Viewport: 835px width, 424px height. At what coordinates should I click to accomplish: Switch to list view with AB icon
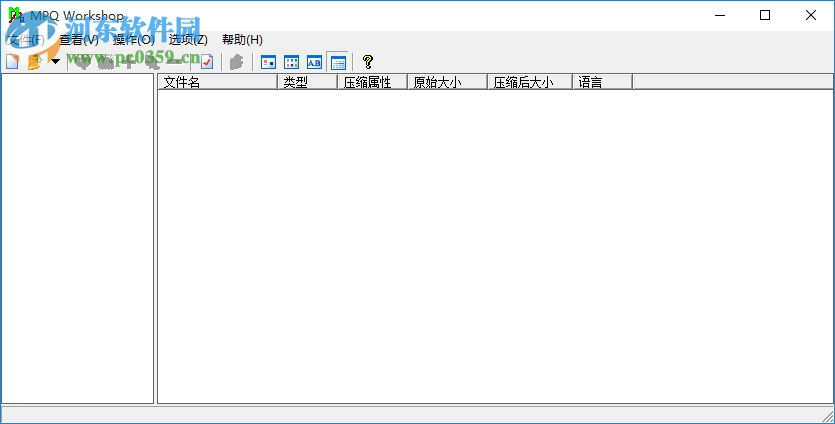(314, 62)
